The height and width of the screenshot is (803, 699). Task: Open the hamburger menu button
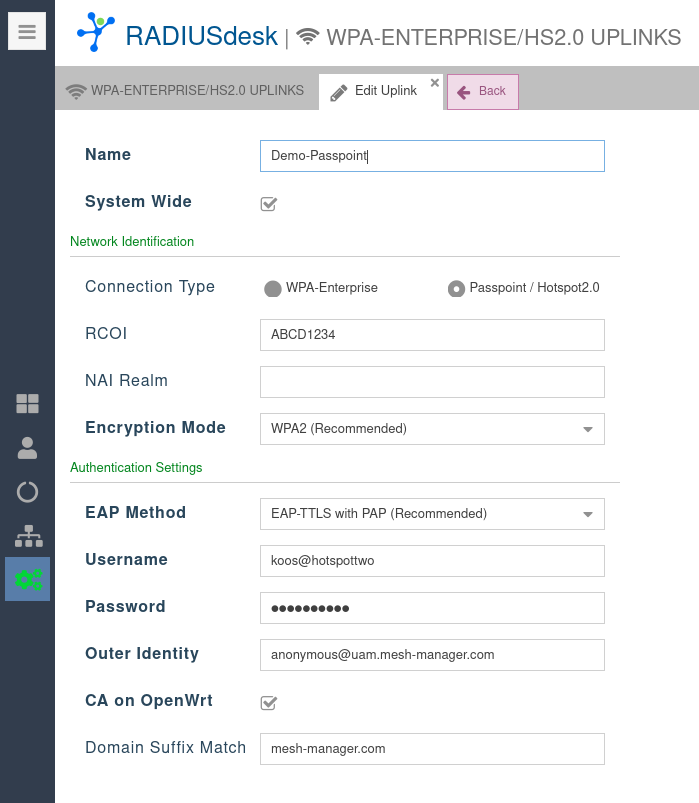tap(27, 32)
